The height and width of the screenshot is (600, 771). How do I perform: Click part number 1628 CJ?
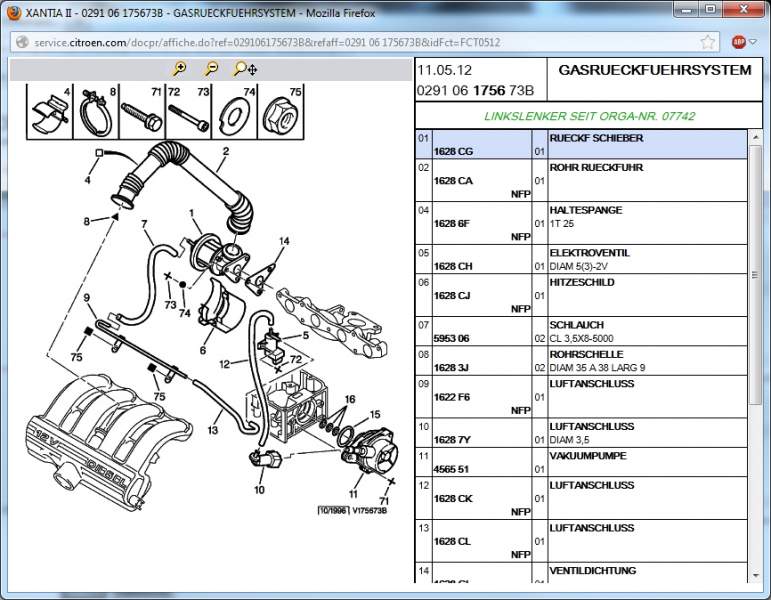(x=452, y=296)
